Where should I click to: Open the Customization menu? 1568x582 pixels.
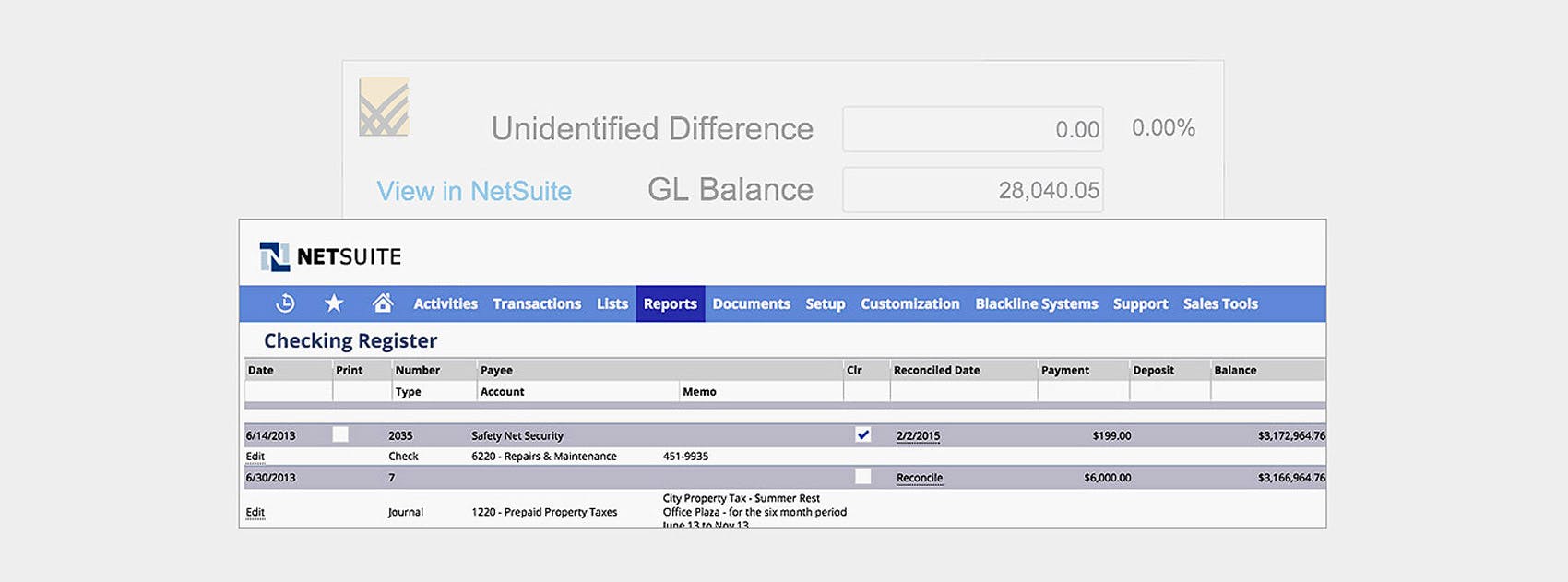910,303
